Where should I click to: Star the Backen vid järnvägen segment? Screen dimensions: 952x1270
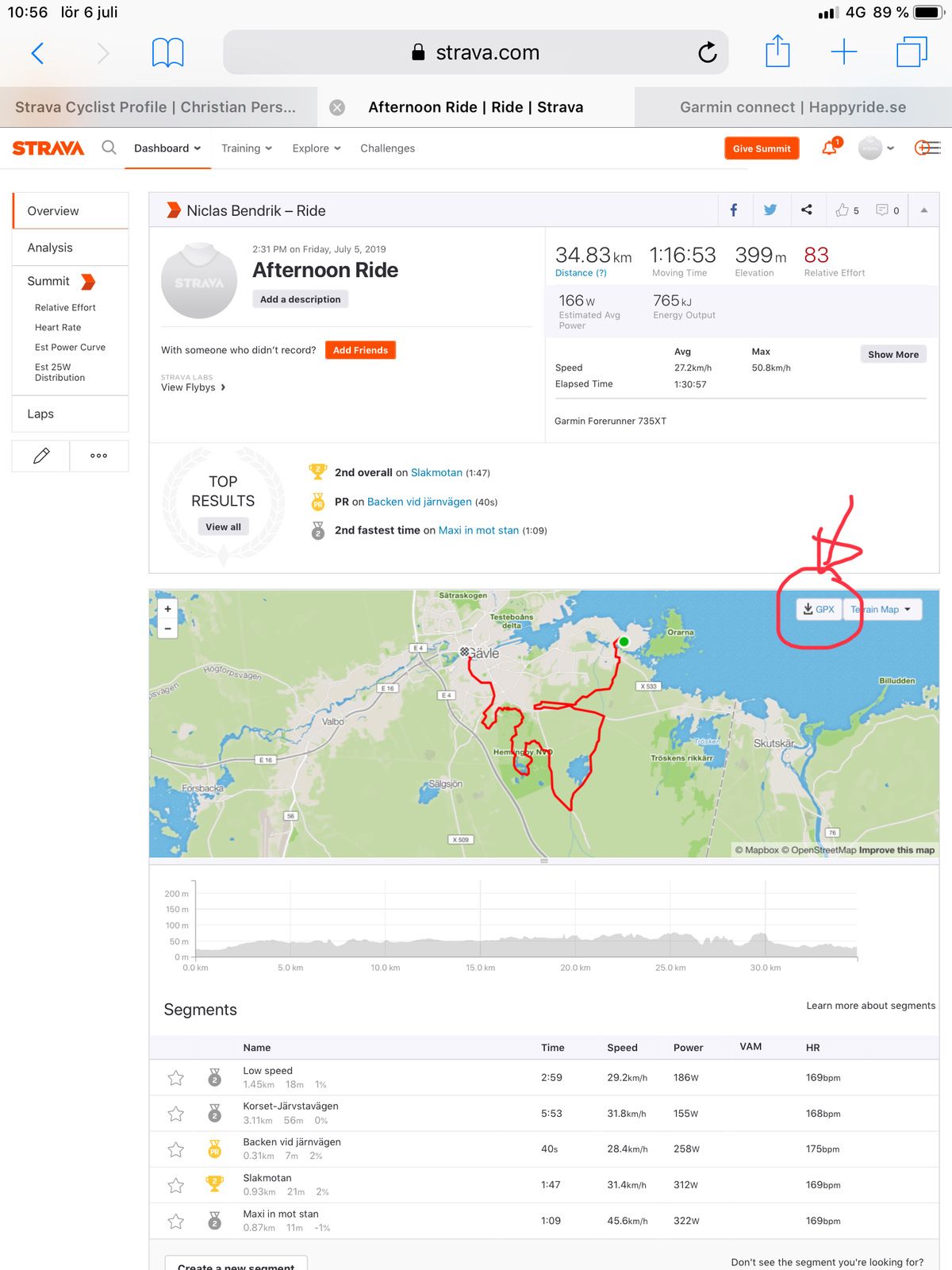[176, 1149]
